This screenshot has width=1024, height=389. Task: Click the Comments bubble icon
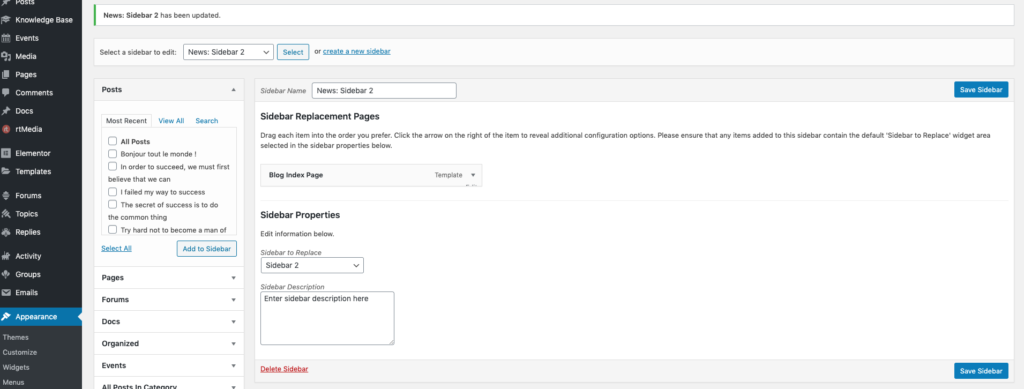[6, 93]
